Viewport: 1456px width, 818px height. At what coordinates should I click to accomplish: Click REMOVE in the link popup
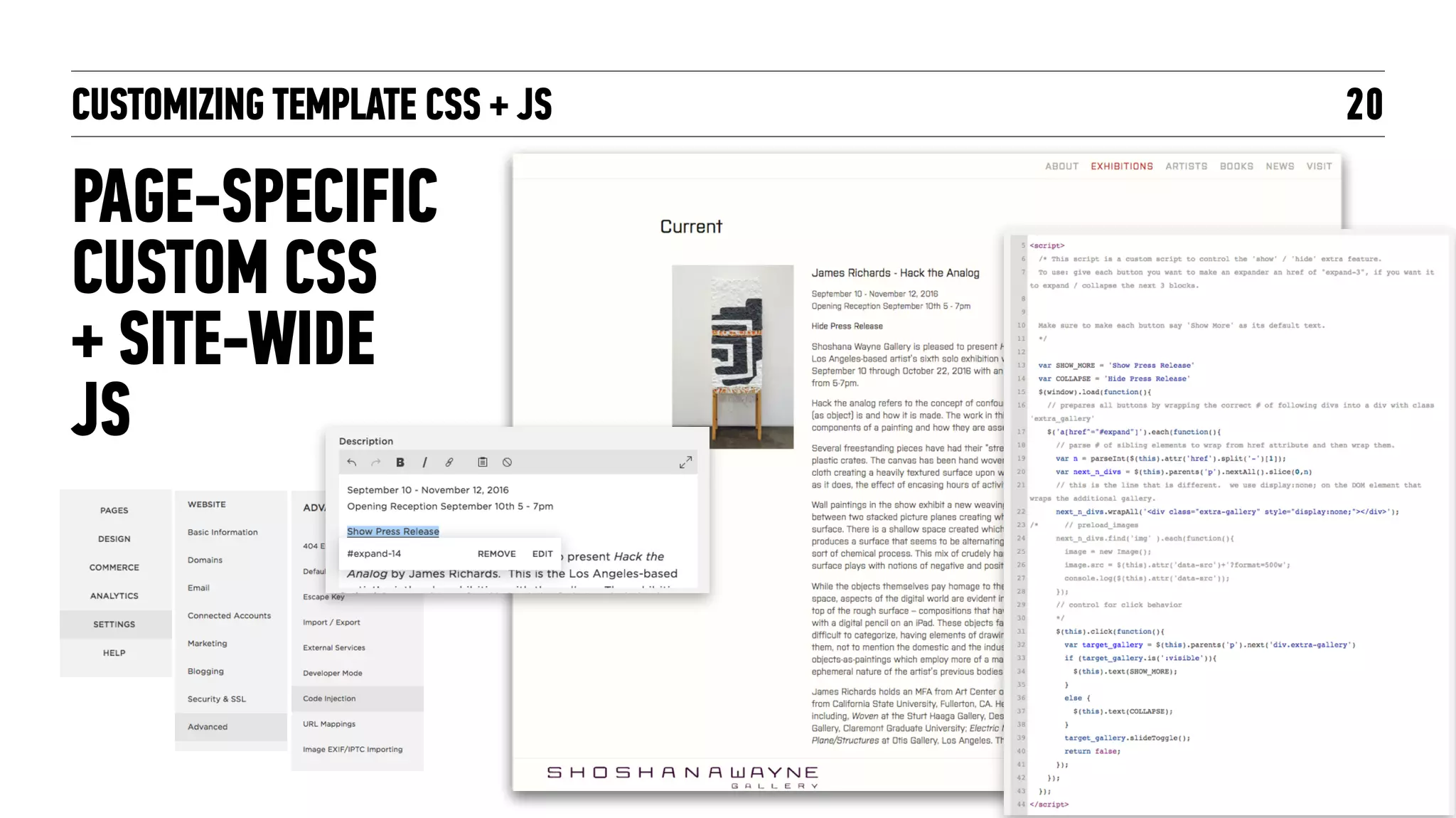(497, 553)
